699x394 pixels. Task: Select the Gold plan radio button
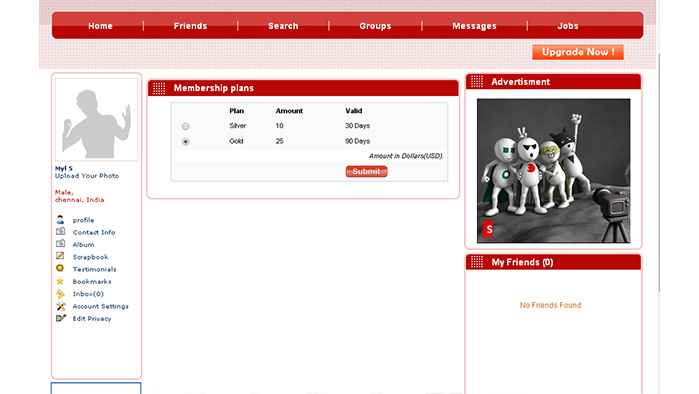[x=185, y=142]
